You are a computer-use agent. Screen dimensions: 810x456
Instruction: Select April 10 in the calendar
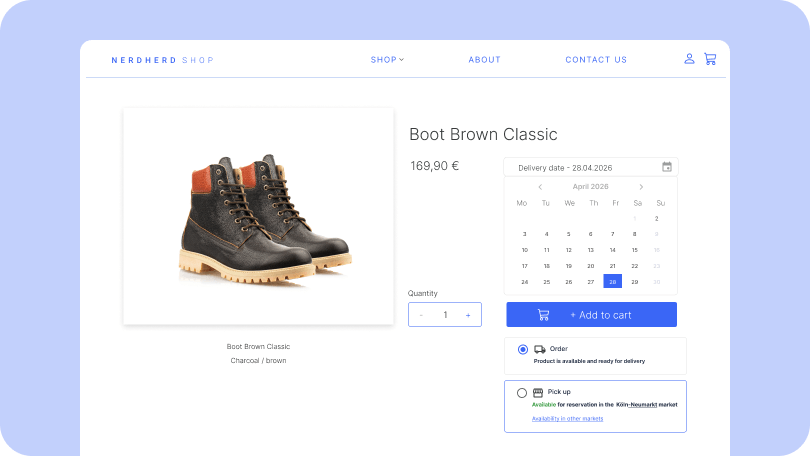pyautogui.click(x=524, y=250)
